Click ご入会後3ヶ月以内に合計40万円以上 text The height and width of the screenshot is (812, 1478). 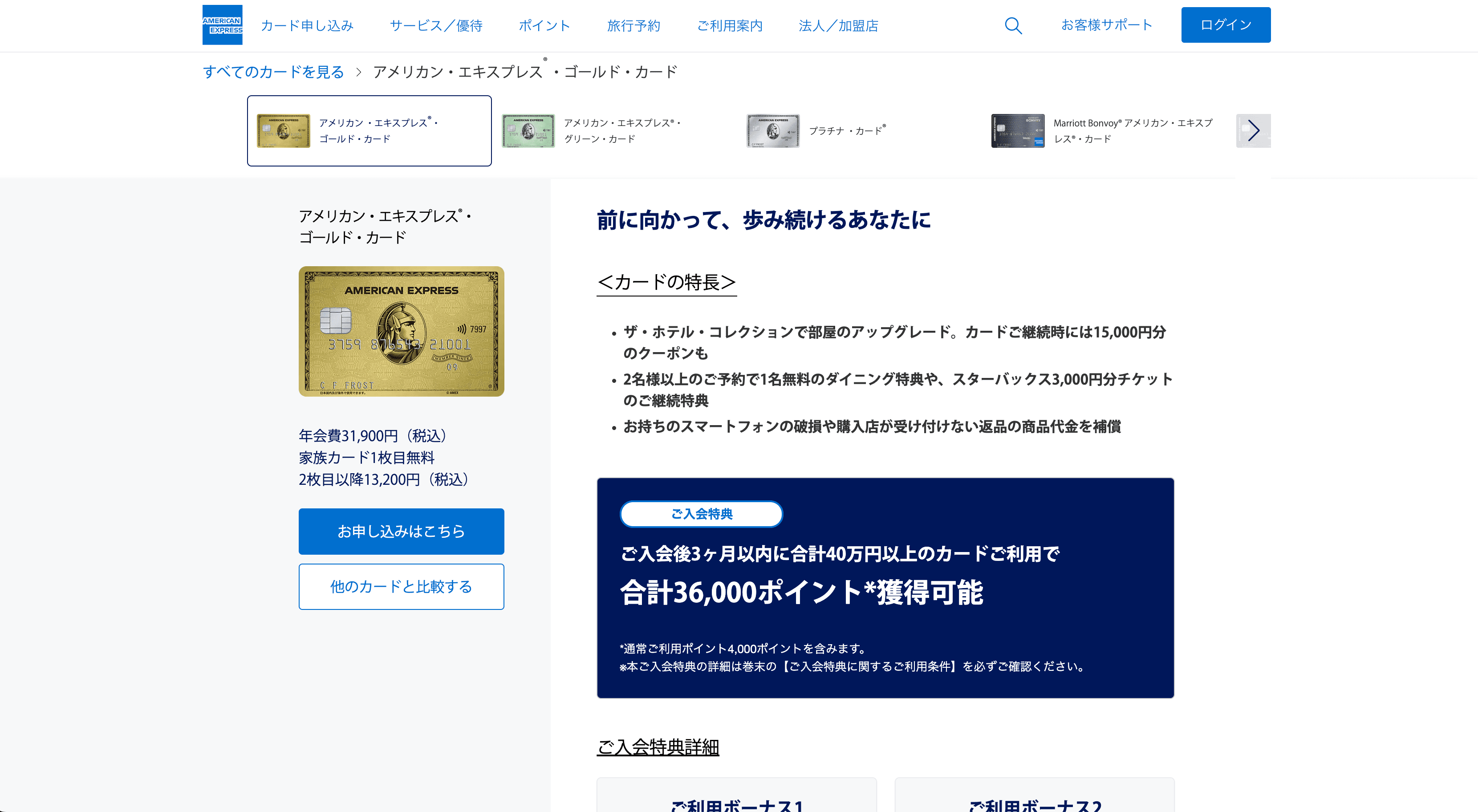(x=840, y=554)
